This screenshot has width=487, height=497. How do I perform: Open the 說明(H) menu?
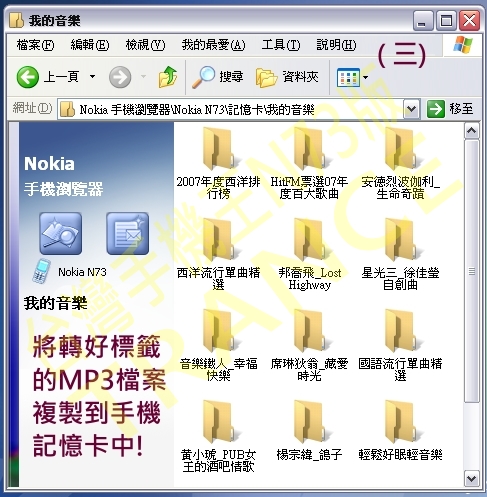336,45
